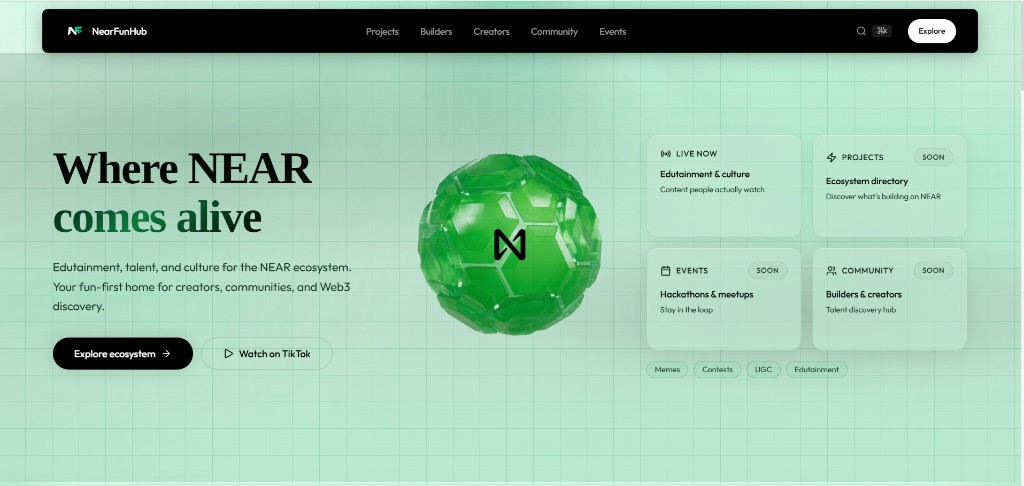Open search with the magnifier icon

coord(861,31)
